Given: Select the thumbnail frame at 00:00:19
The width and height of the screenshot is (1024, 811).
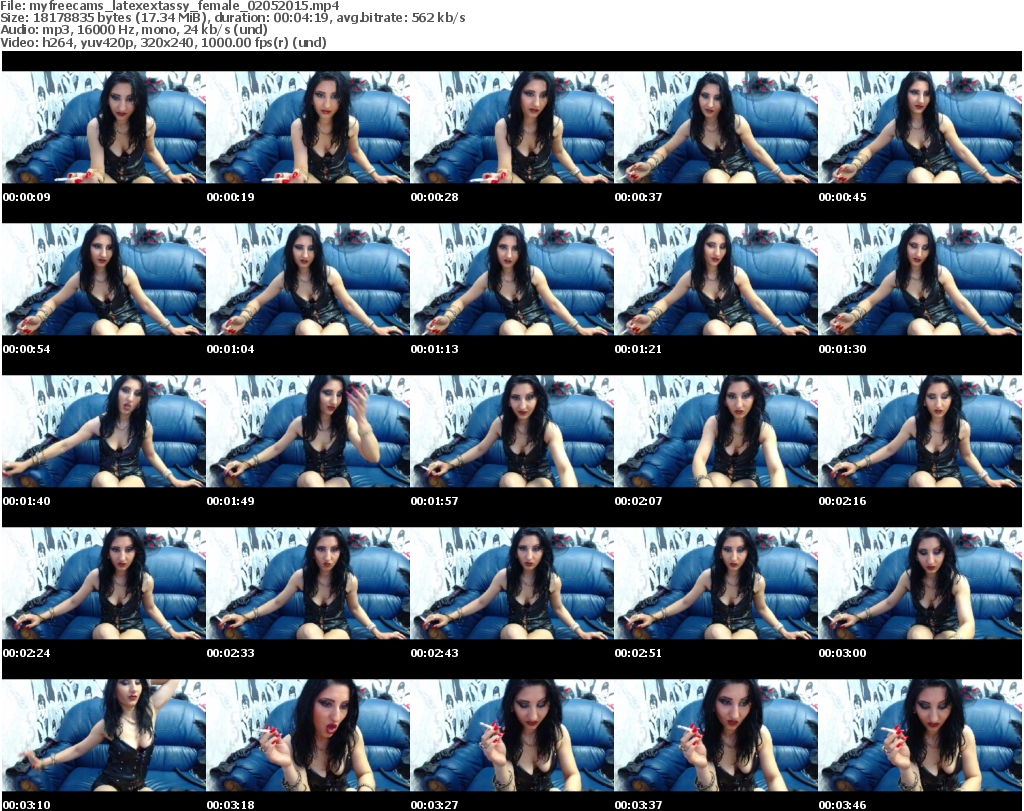Looking at the screenshot, I should click(x=308, y=127).
